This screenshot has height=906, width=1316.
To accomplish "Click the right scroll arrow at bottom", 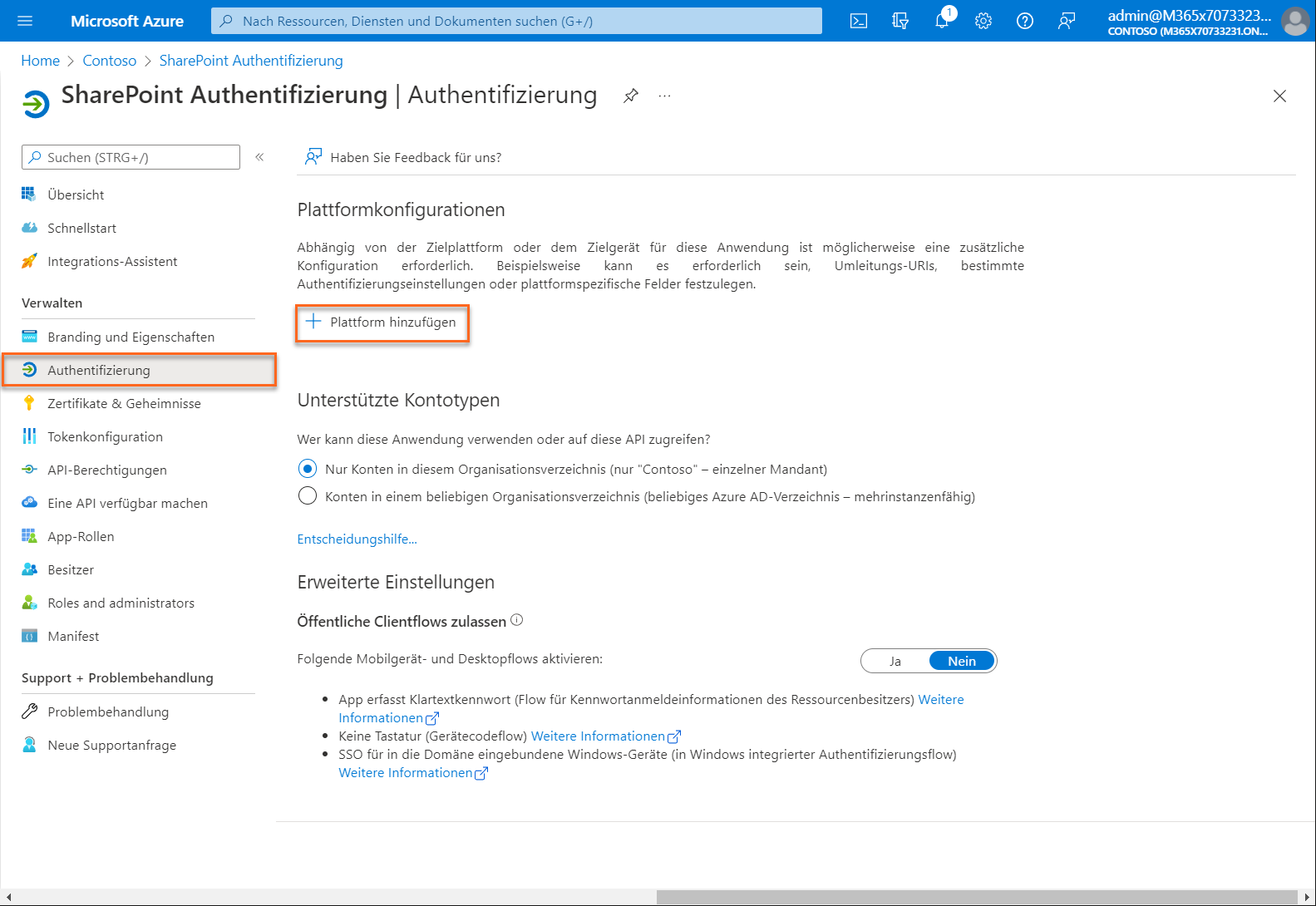I will point(1307,898).
